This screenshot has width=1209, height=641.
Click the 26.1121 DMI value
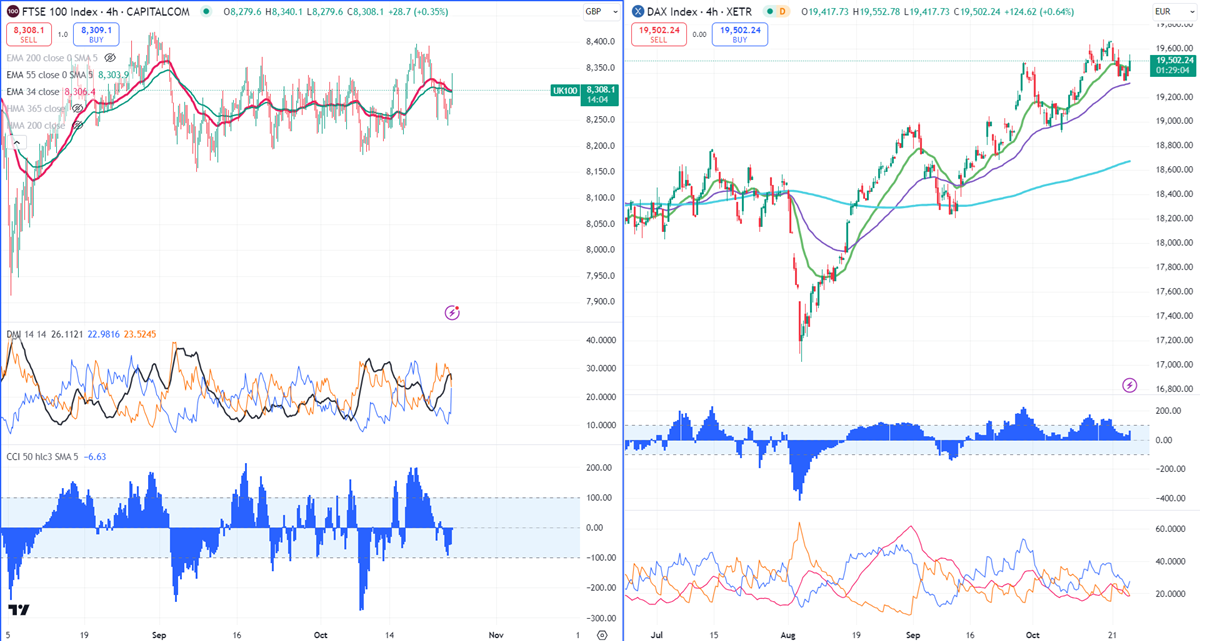click(x=66, y=333)
